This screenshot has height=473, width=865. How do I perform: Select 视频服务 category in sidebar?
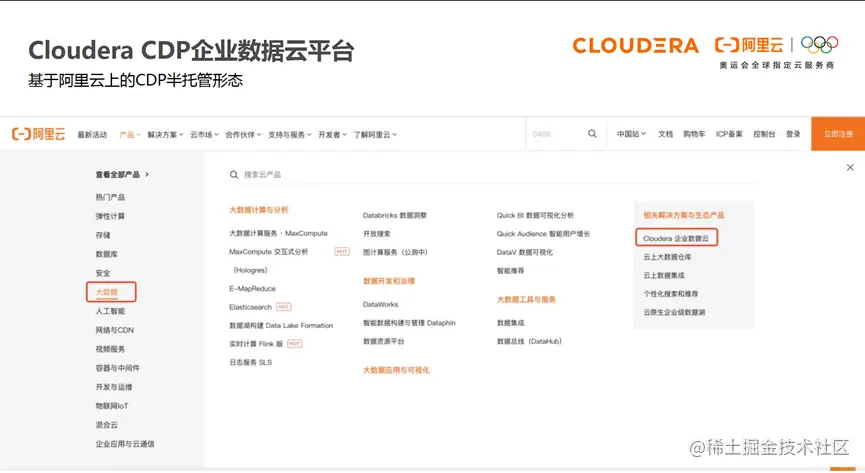110,349
